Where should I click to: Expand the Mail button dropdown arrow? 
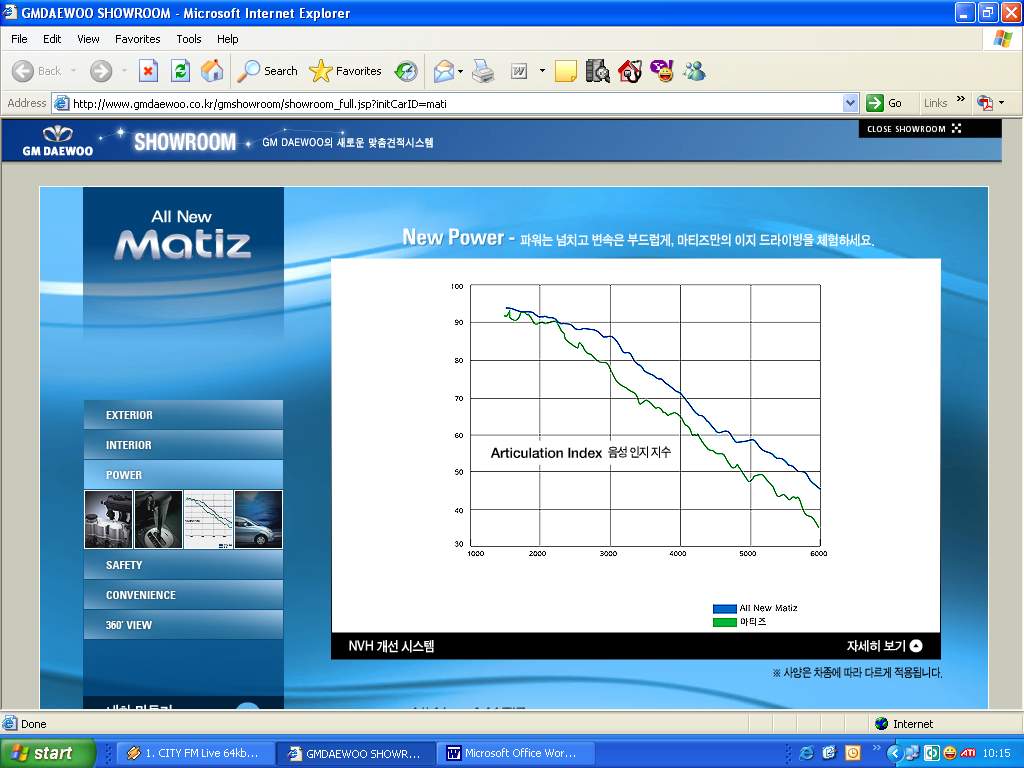click(x=460, y=71)
